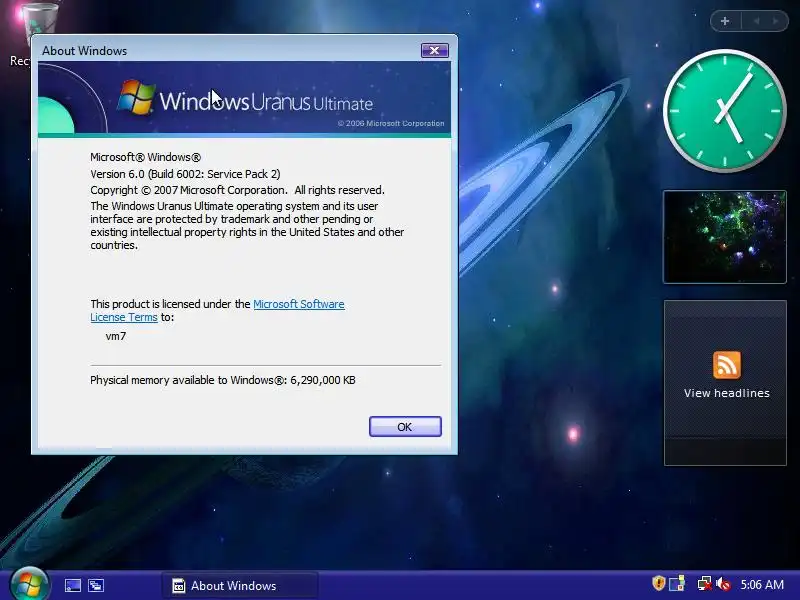This screenshot has width=800, height=600.
Task: Open the Start menu orb
Action: click(x=29, y=584)
